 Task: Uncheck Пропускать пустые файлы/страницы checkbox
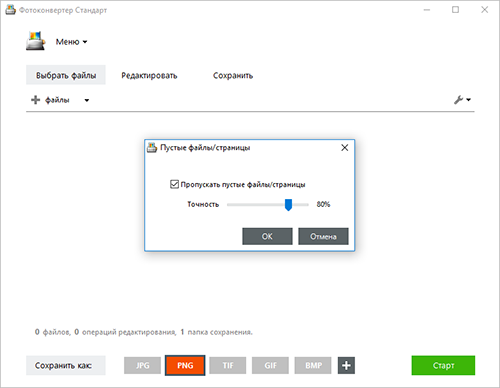pos(174,184)
